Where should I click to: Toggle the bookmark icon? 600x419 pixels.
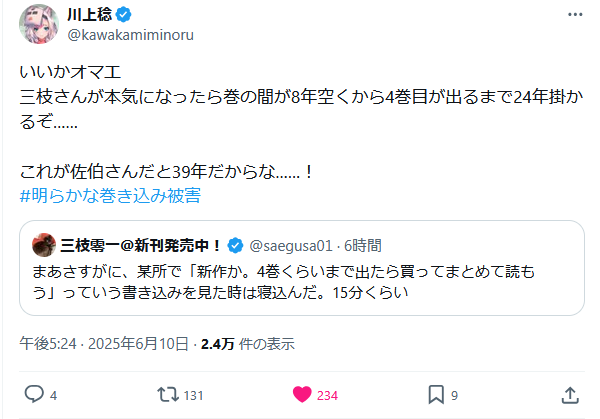click(435, 394)
